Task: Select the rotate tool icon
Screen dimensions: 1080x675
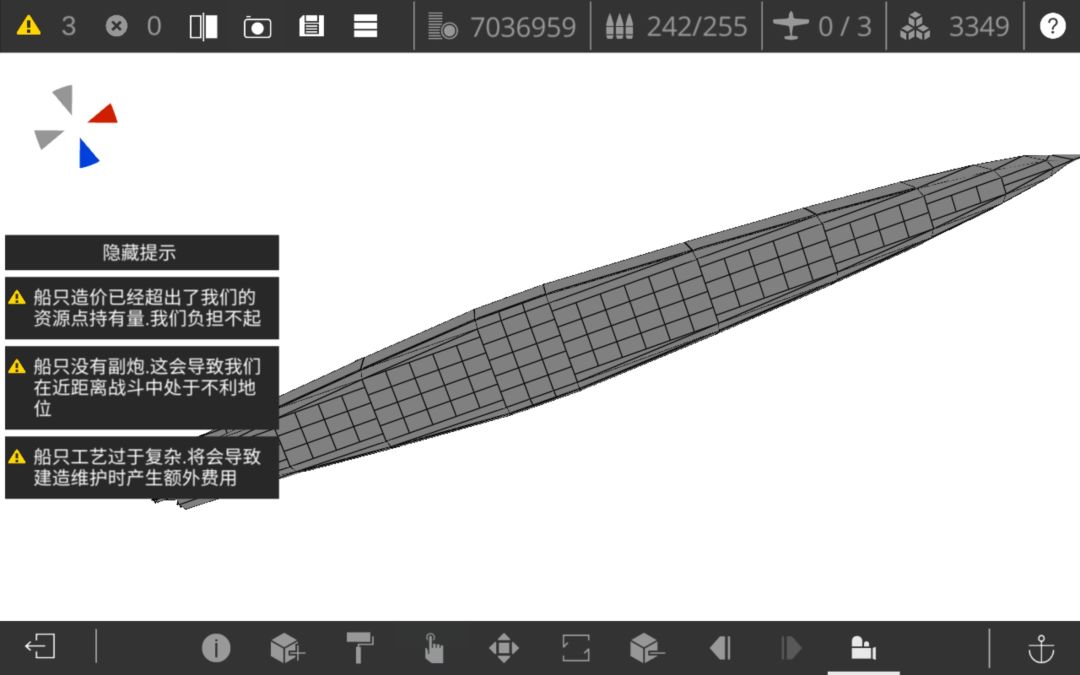Action: pos(576,648)
